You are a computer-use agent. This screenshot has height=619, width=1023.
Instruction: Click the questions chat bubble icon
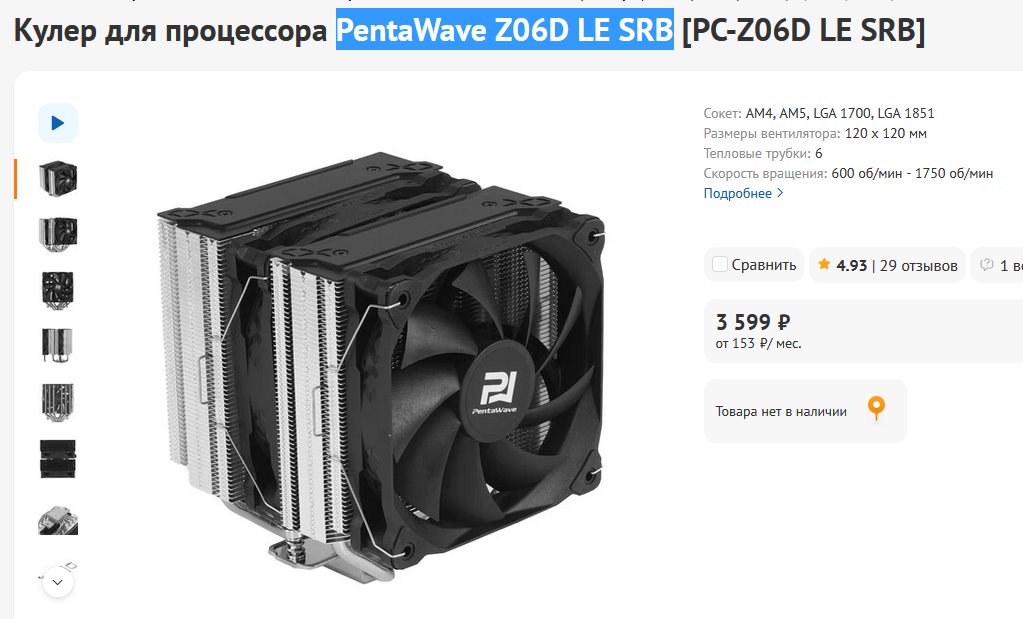tap(986, 264)
